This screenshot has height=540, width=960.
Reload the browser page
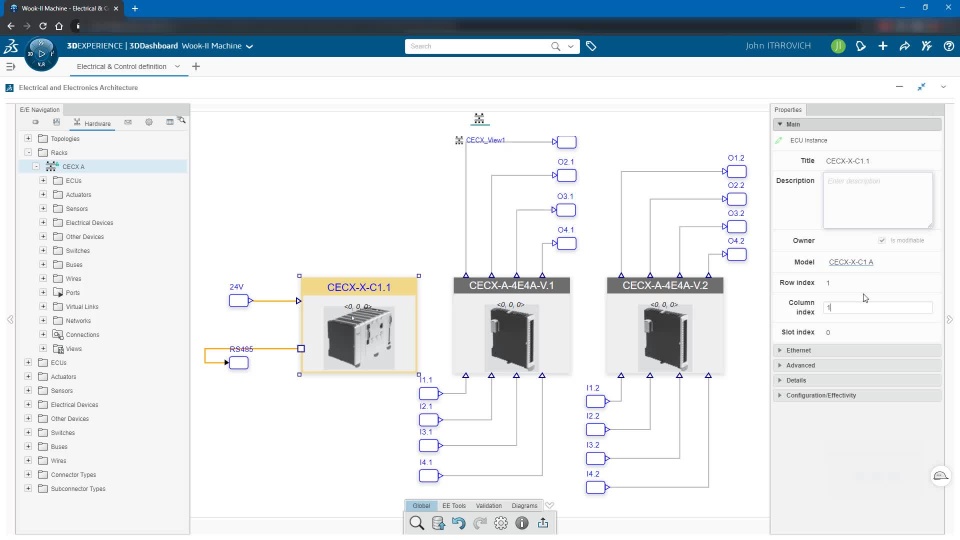point(43,26)
